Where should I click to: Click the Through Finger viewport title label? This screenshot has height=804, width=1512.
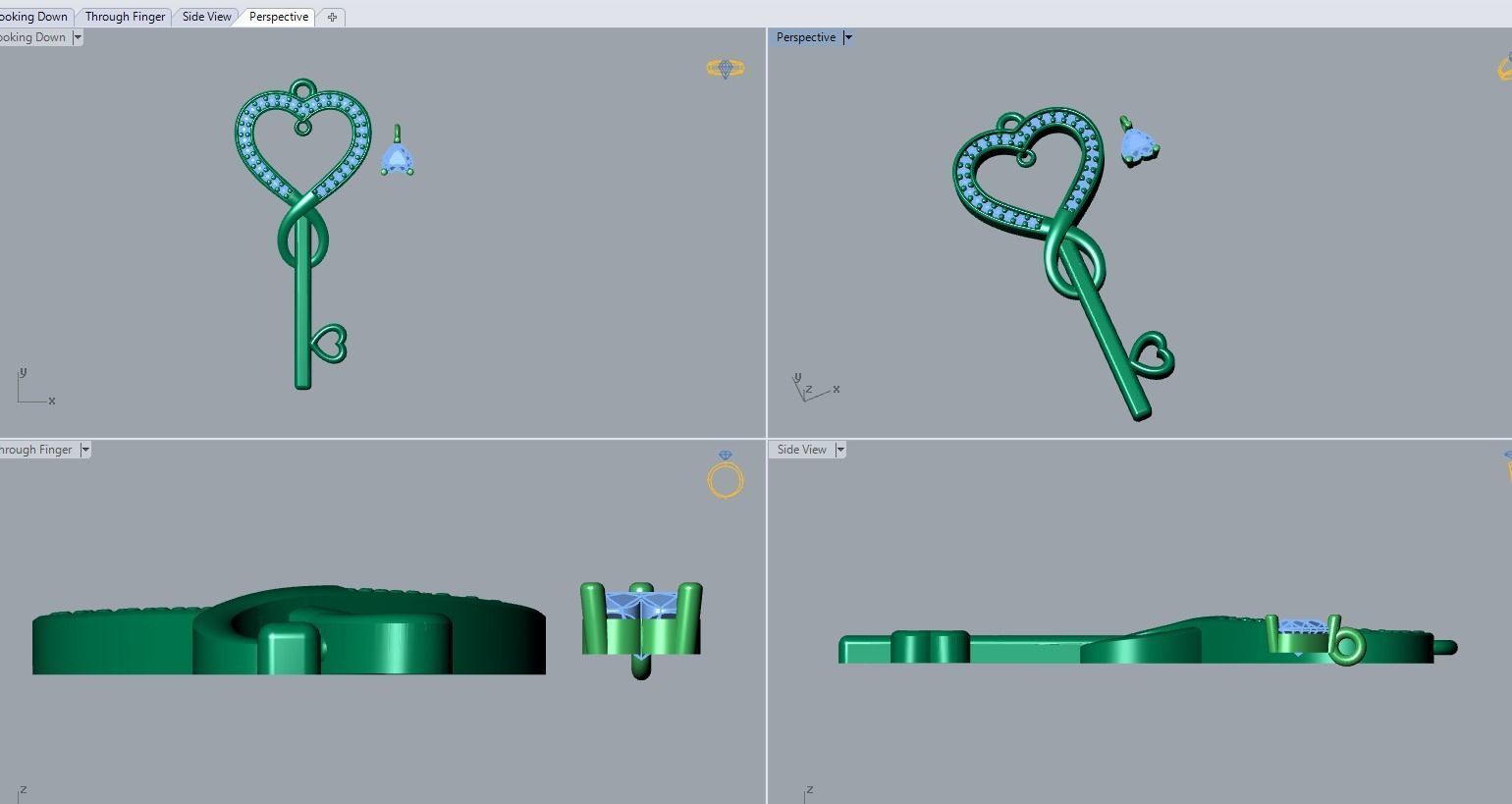click(37, 450)
